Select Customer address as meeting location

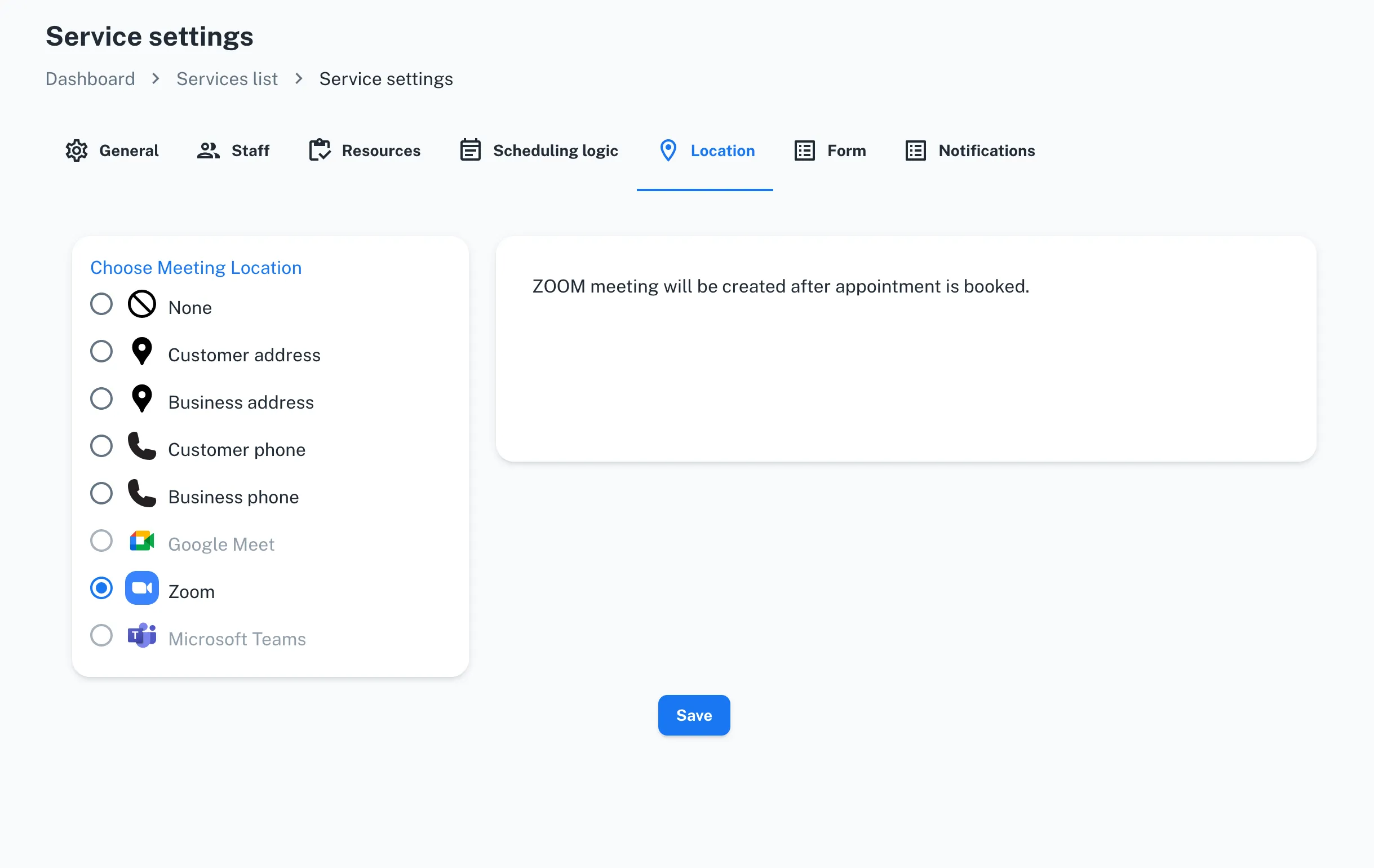[101, 352]
